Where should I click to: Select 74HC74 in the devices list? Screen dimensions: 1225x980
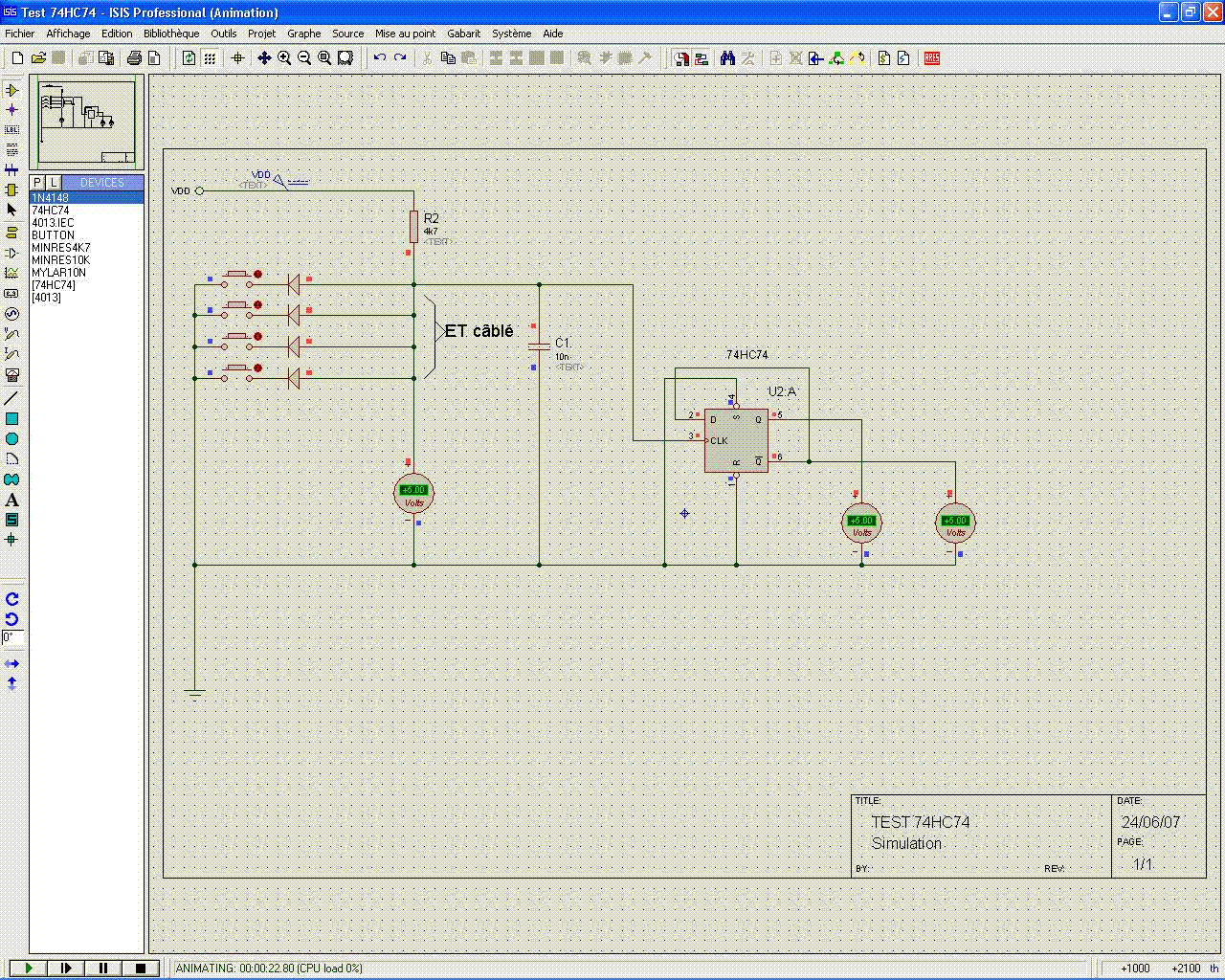tap(51, 211)
